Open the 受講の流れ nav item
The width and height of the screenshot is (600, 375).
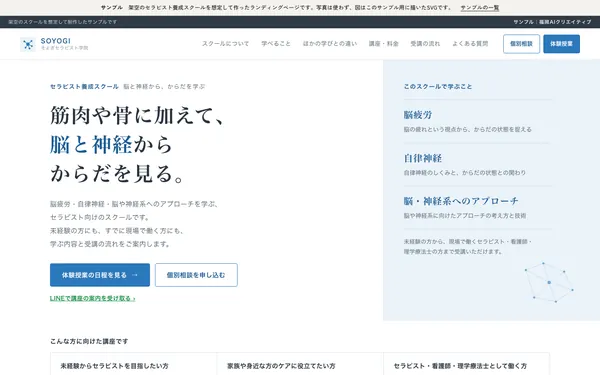pyautogui.click(x=425, y=44)
